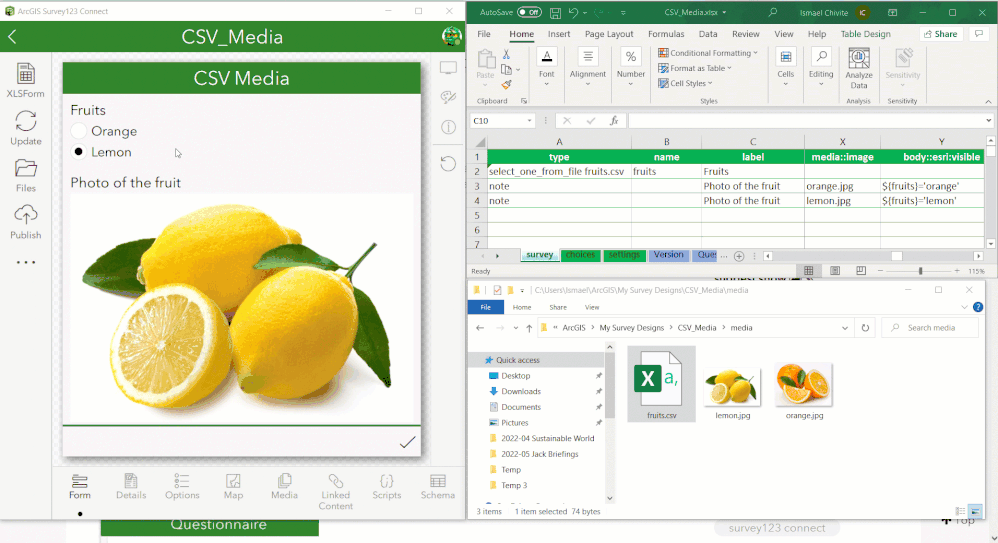
Task: Open the info icon beside the form preview
Action: point(448,127)
